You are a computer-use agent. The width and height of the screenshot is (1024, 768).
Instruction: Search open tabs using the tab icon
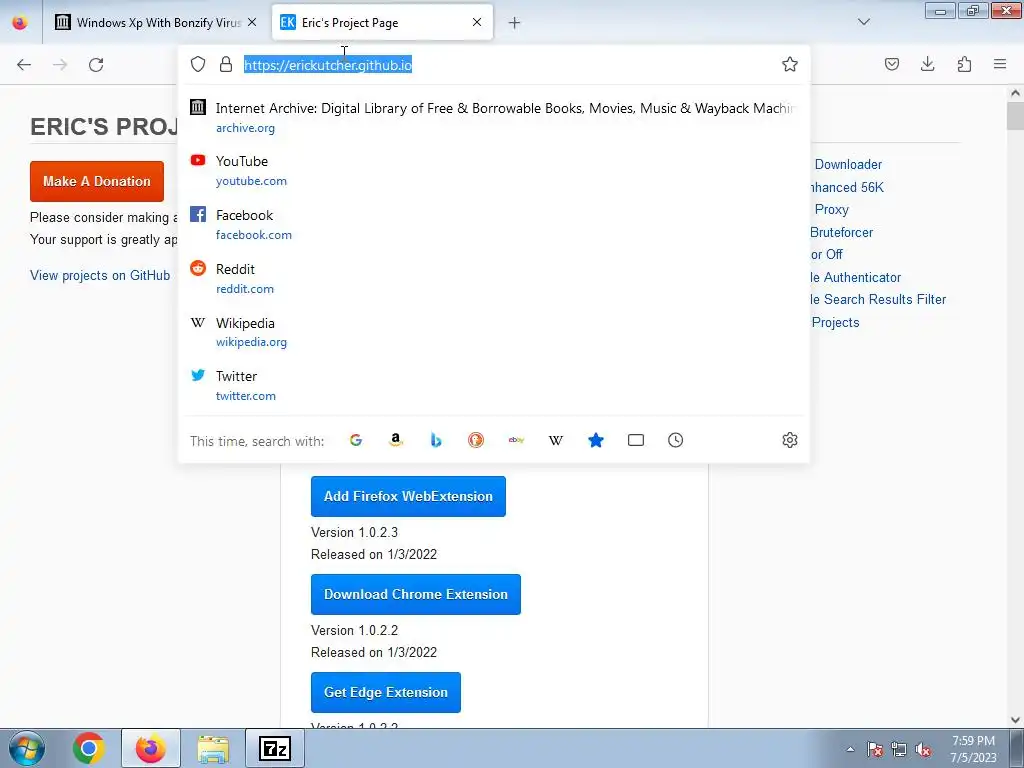point(635,440)
